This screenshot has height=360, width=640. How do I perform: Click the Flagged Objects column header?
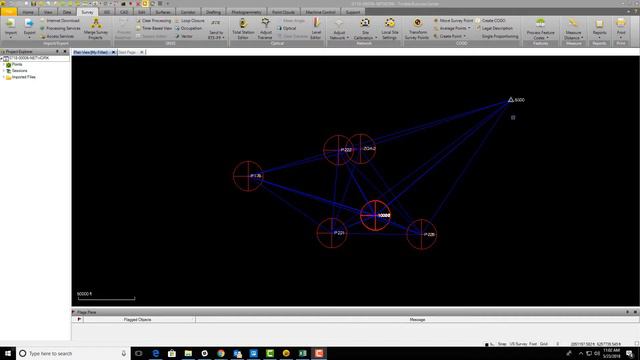pos(138,320)
